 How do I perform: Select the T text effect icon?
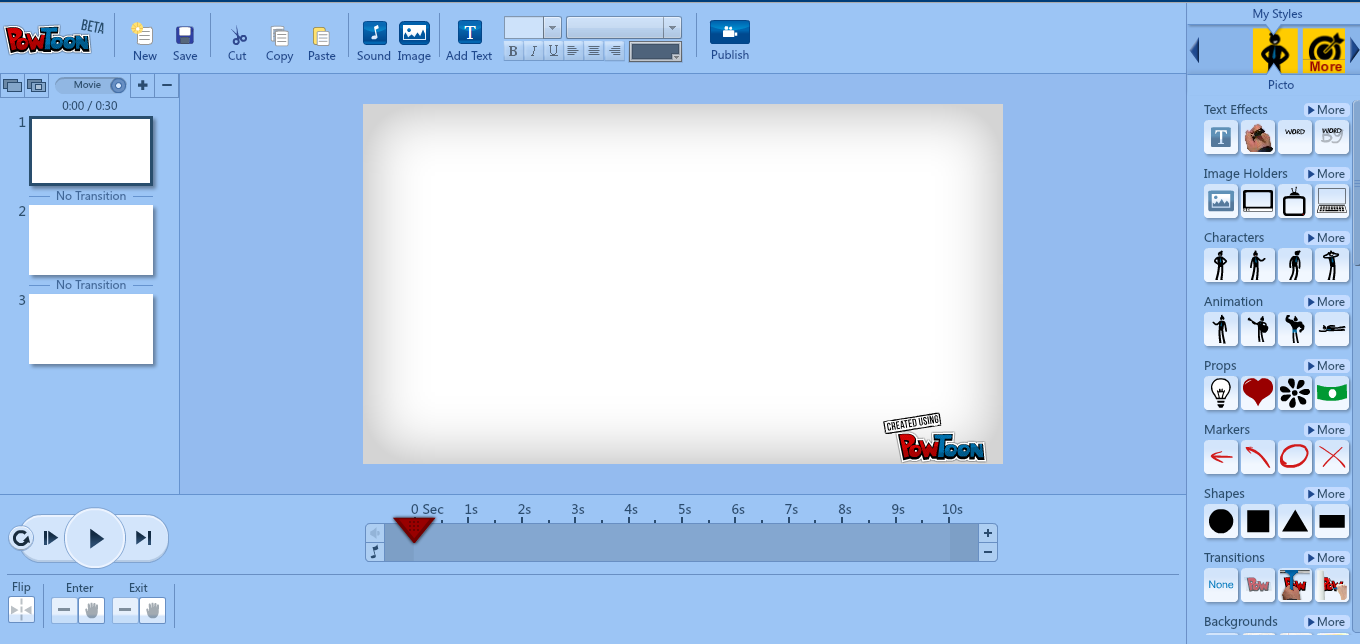tap(1220, 138)
